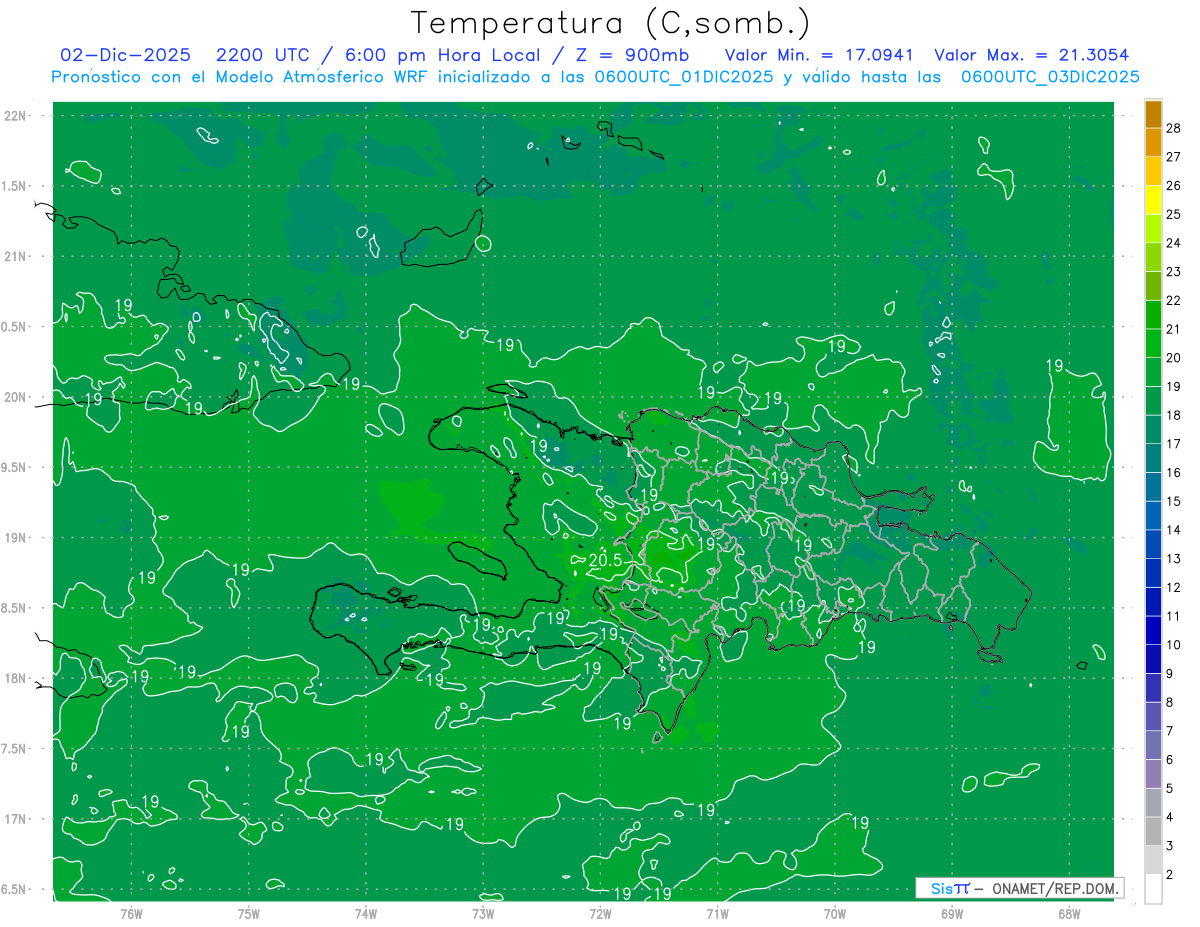Viewport: 1200px width, 927px height.
Task: Select the "Valor Max. = 21.3054" reading
Action: (1031, 55)
